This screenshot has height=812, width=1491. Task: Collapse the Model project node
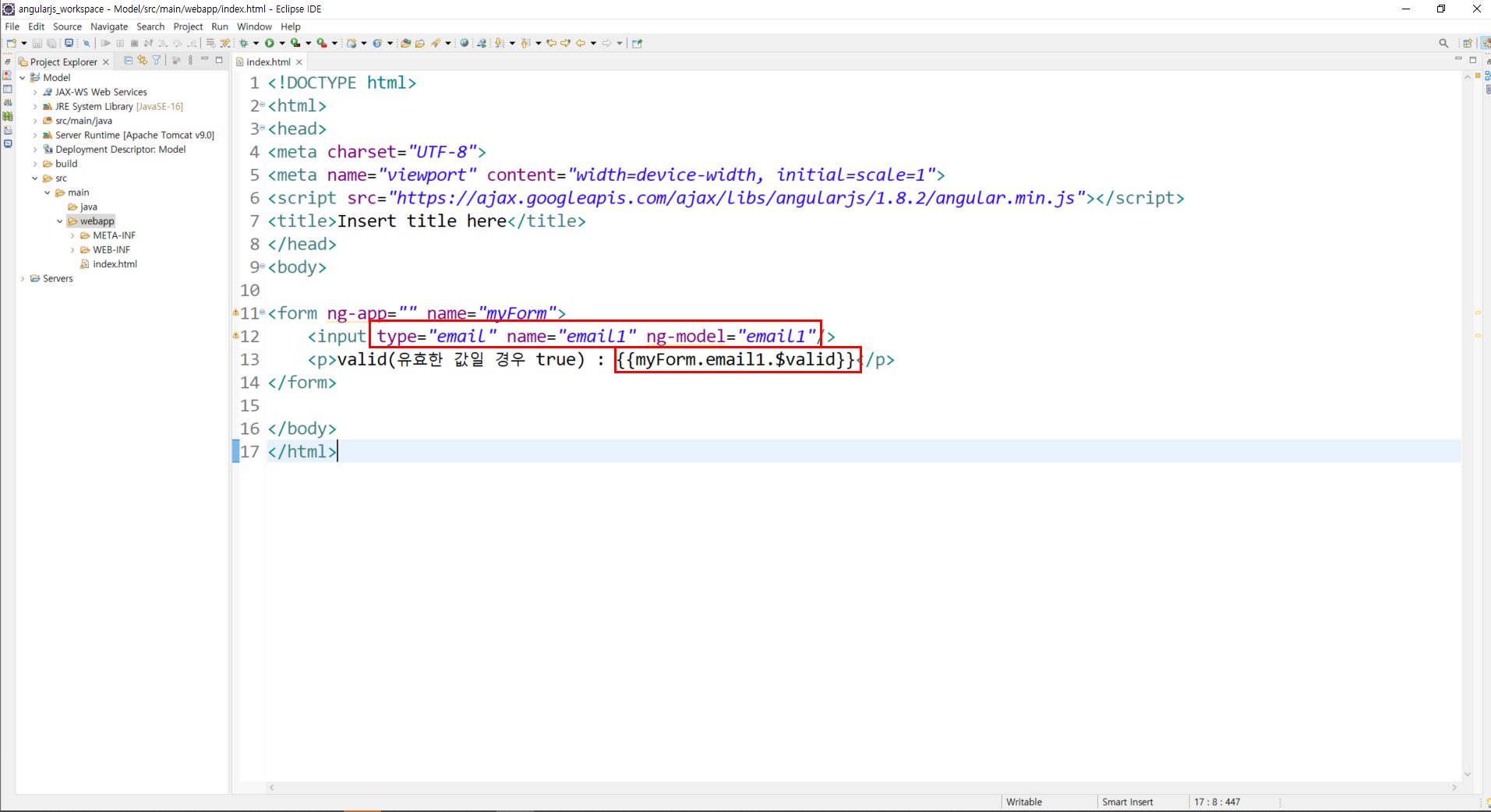click(x=23, y=78)
